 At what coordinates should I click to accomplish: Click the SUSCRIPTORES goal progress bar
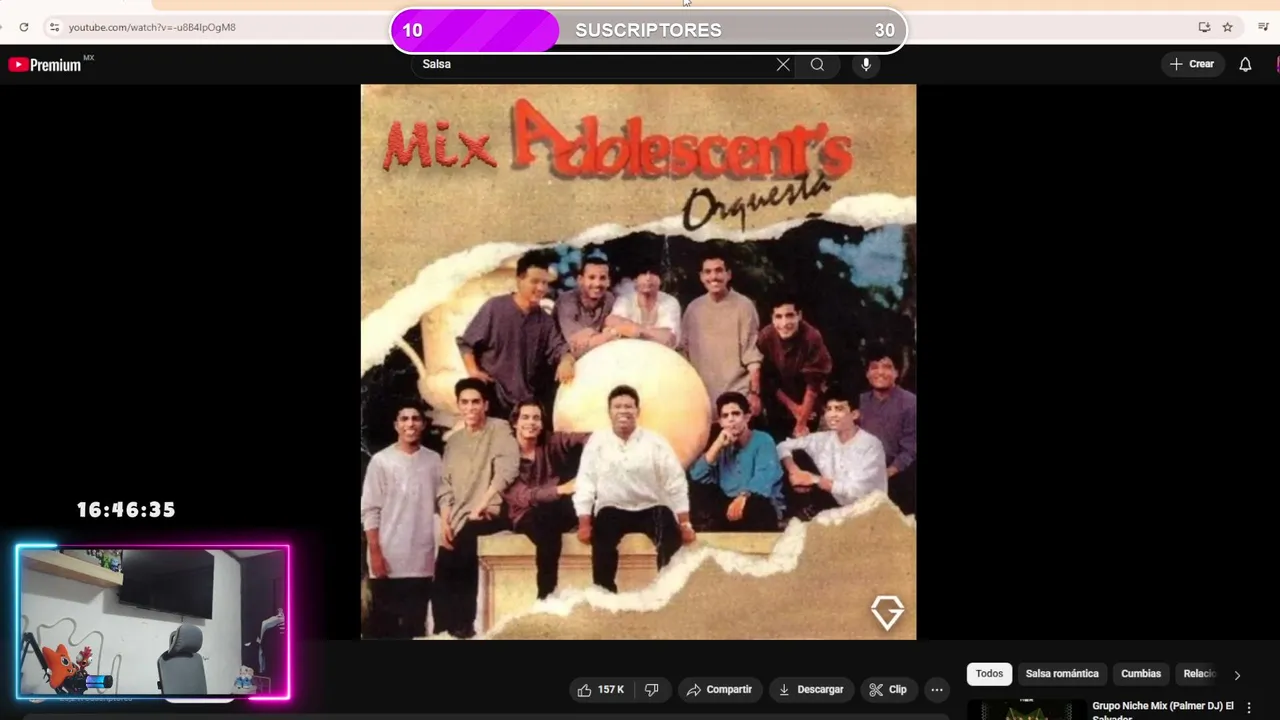click(x=648, y=30)
